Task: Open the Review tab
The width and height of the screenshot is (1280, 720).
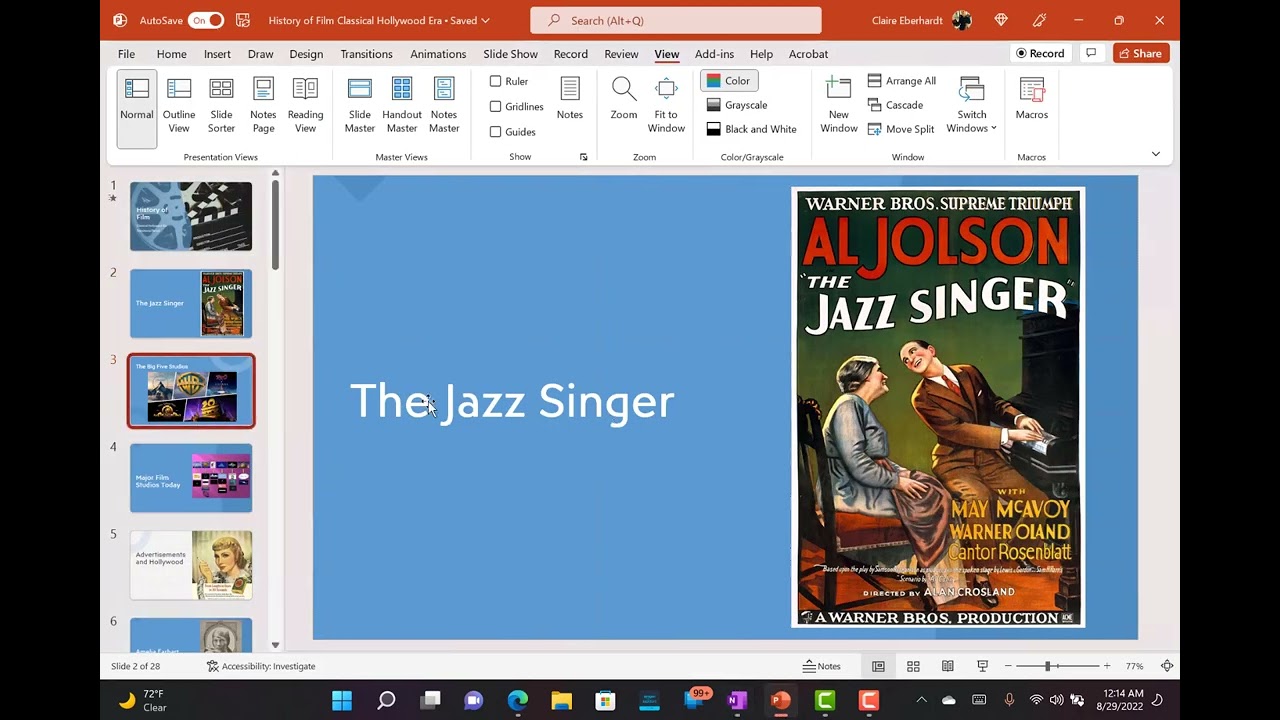Action: click(x=621, y=54)
